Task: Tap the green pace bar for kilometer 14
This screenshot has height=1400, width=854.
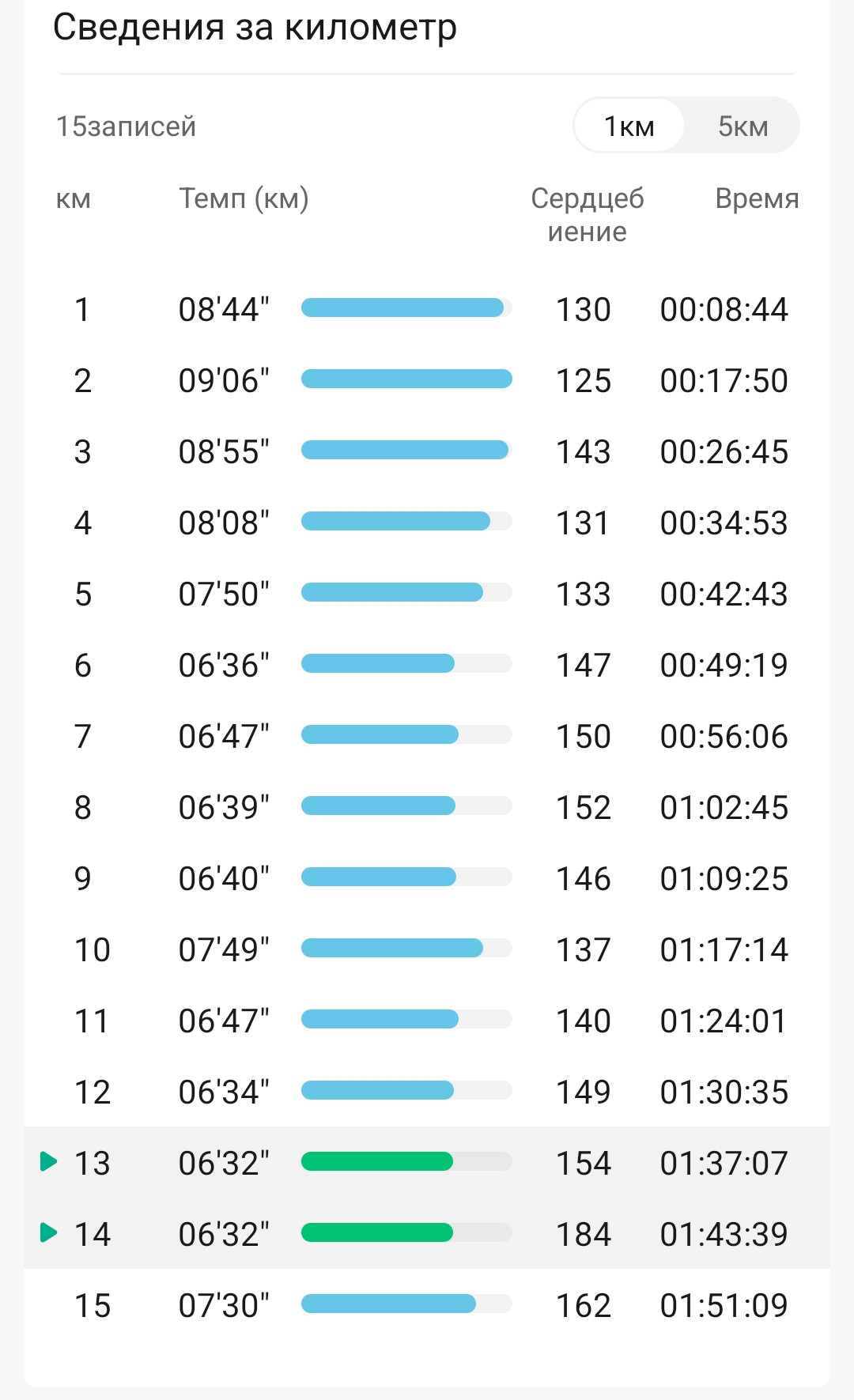Action: [x=377, y=1232]
